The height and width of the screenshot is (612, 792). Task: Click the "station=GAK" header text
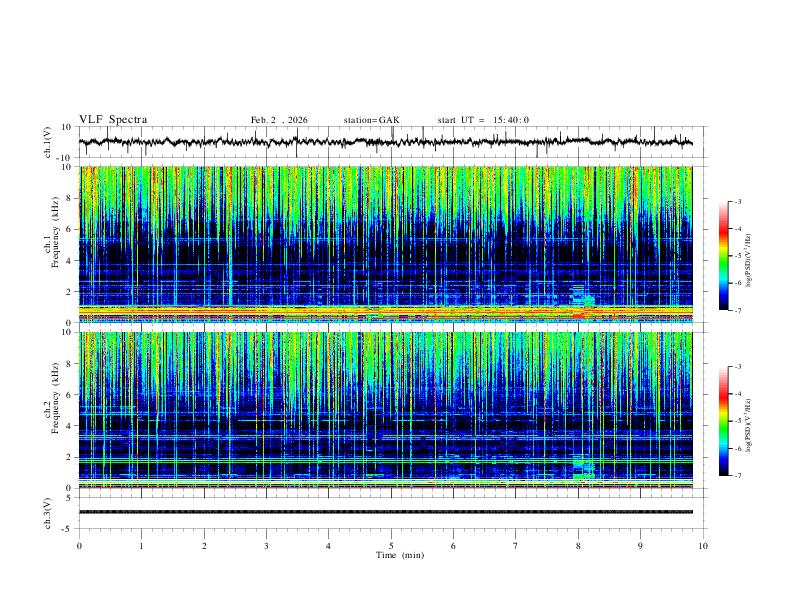coord(371,120)
